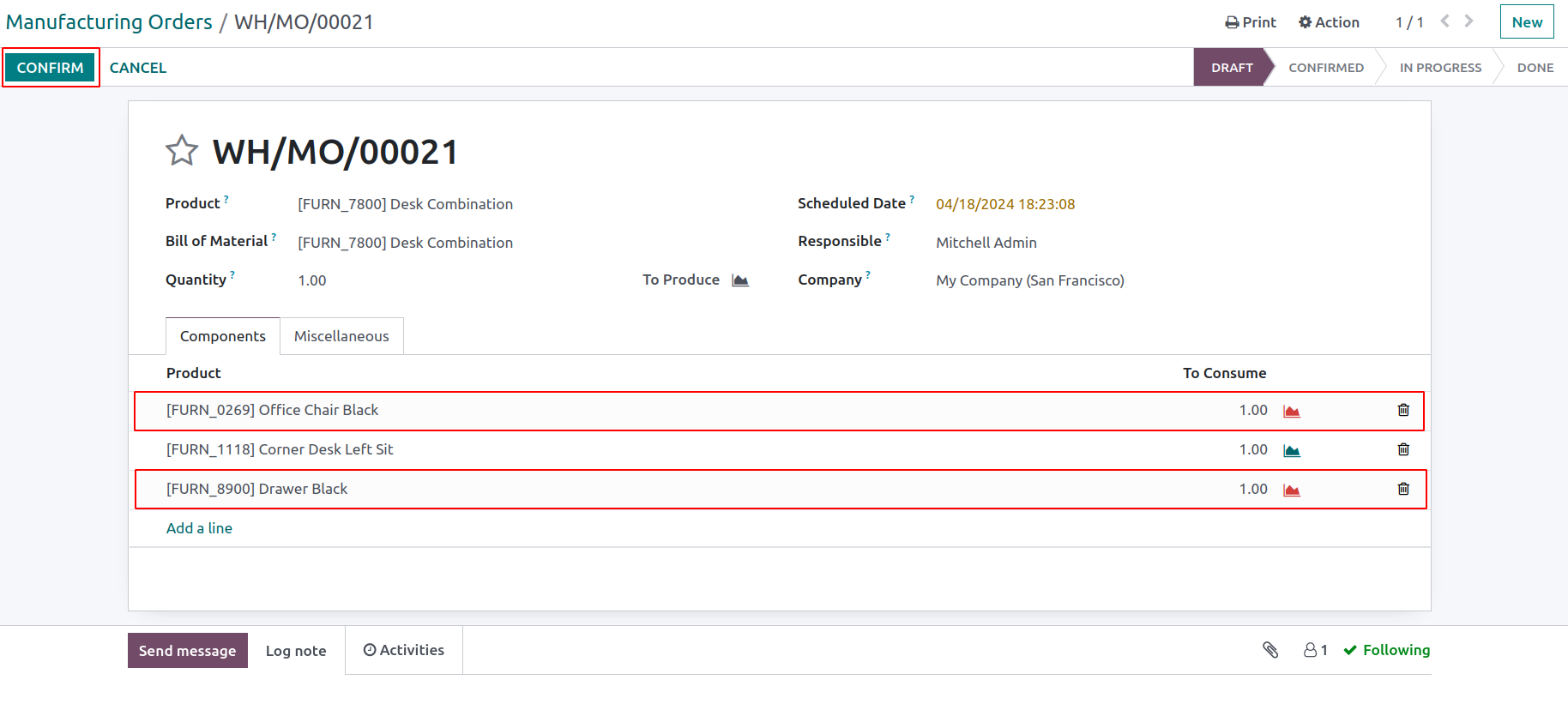Select the Components tab
Viewport: 1568px width, 704px height.
point(223,336)
